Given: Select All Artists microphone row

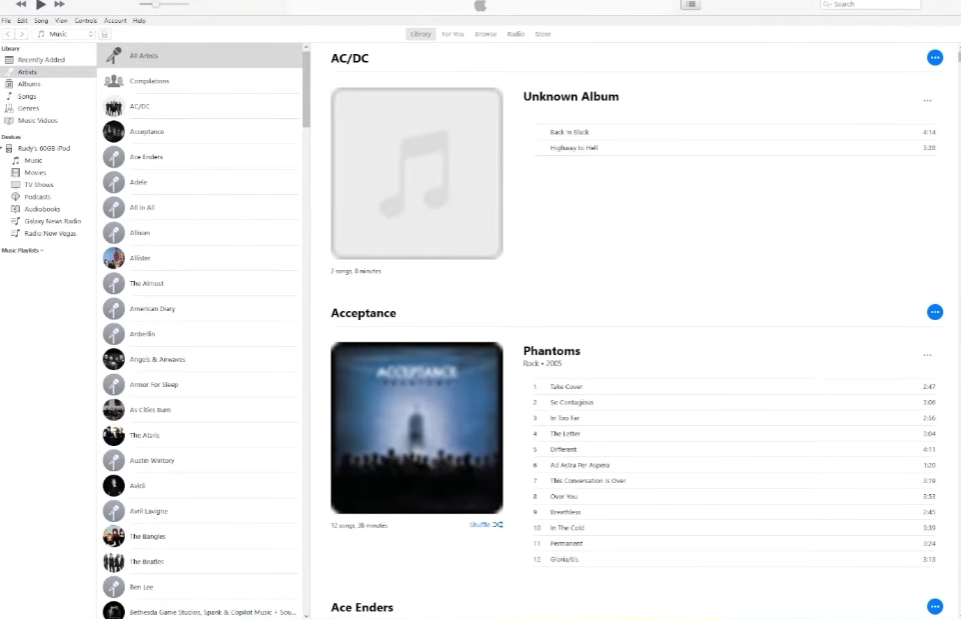Looking at the screenshot, I should coord(200,56).
